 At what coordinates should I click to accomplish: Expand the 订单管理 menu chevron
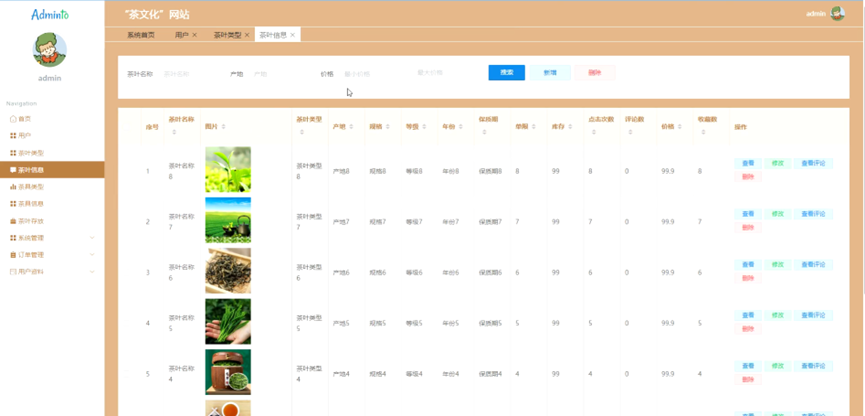(92, 255)
